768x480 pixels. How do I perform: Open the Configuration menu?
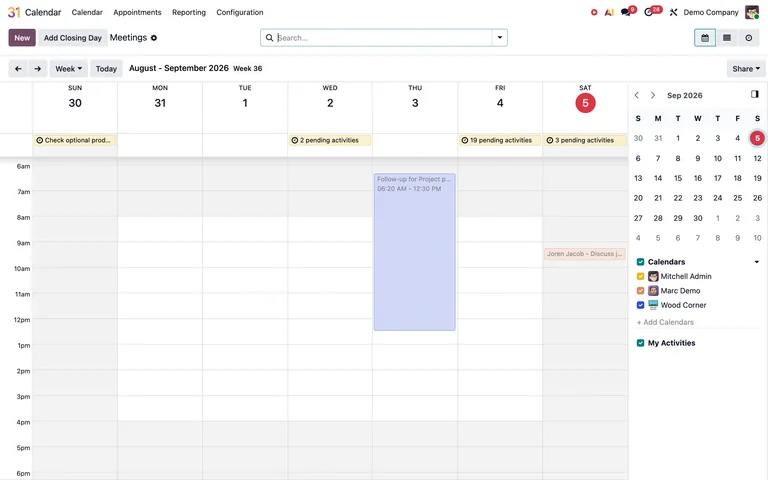tap(240, 12)
